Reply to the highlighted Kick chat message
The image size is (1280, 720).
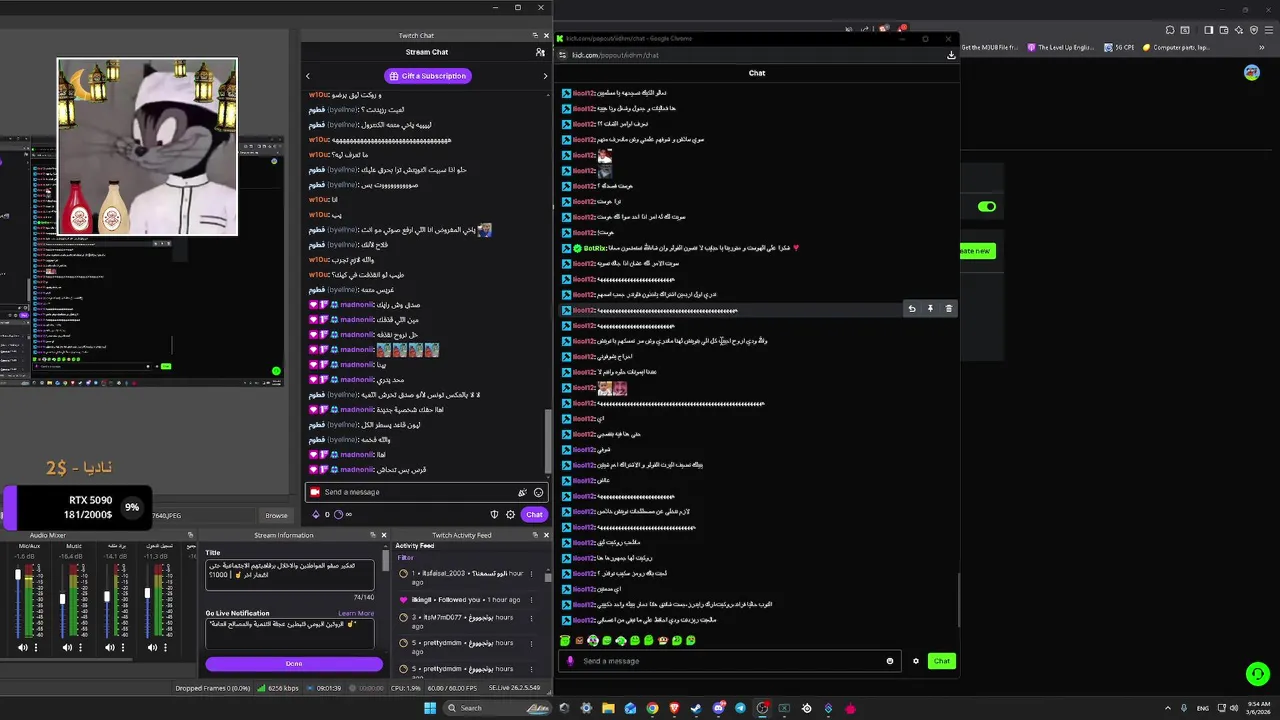[x=912, y=309]
